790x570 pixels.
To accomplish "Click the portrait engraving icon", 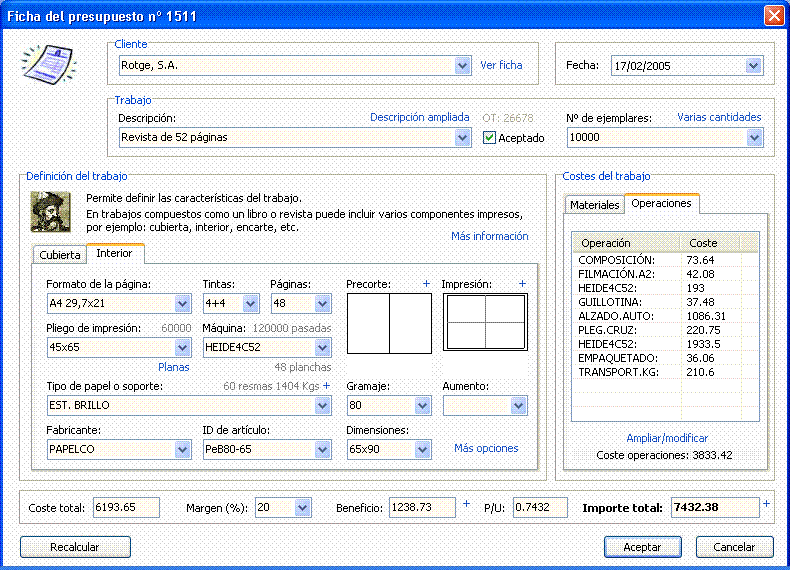I will (x=50, y=212).
